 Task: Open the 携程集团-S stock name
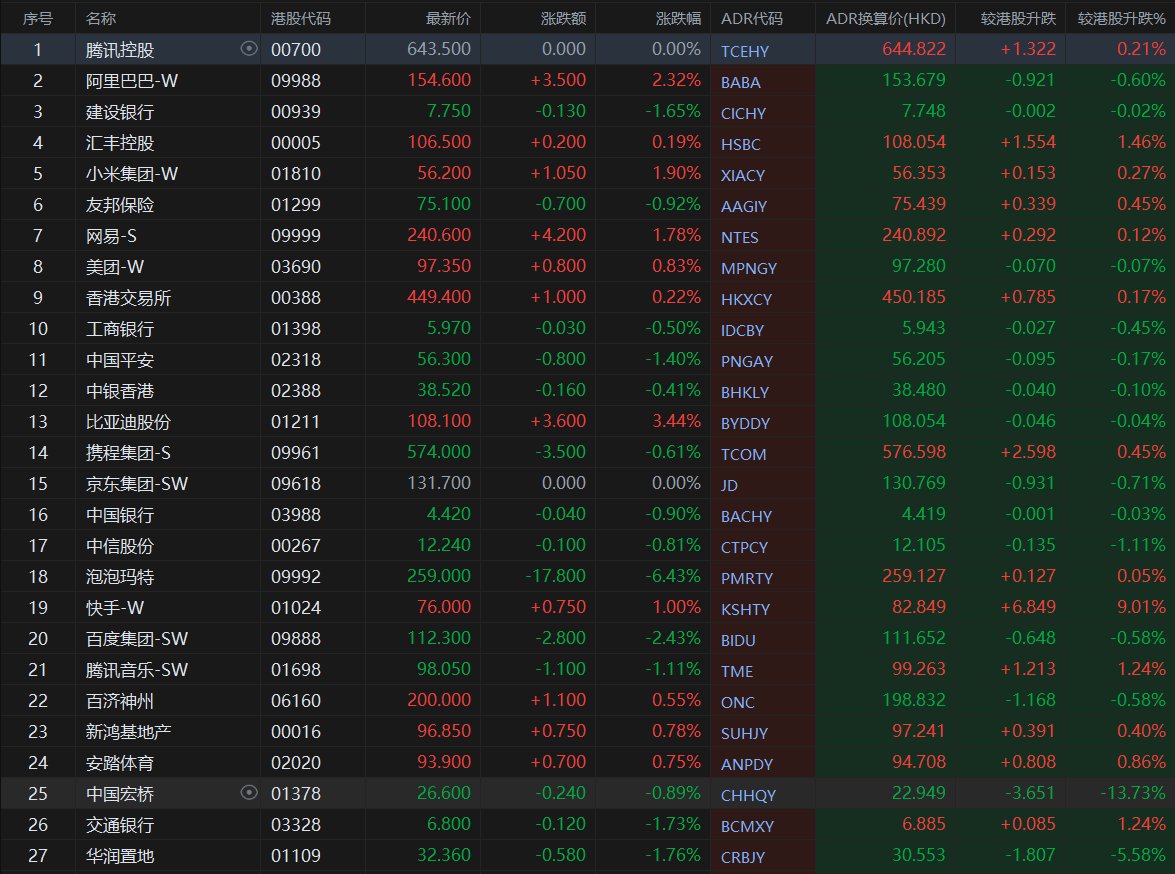[x=128, y=453]
